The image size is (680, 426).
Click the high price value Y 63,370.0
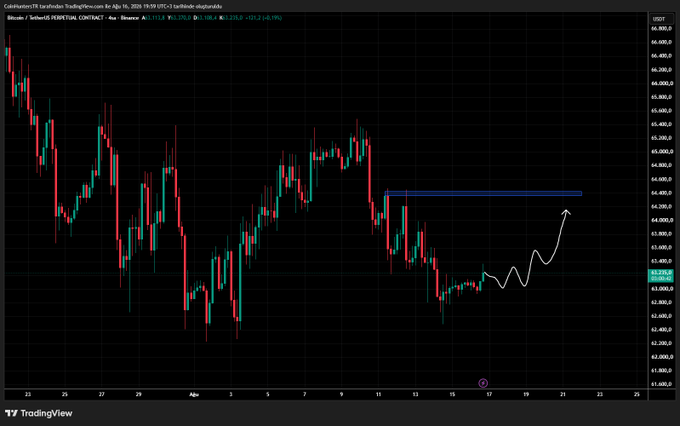point(180,18)
